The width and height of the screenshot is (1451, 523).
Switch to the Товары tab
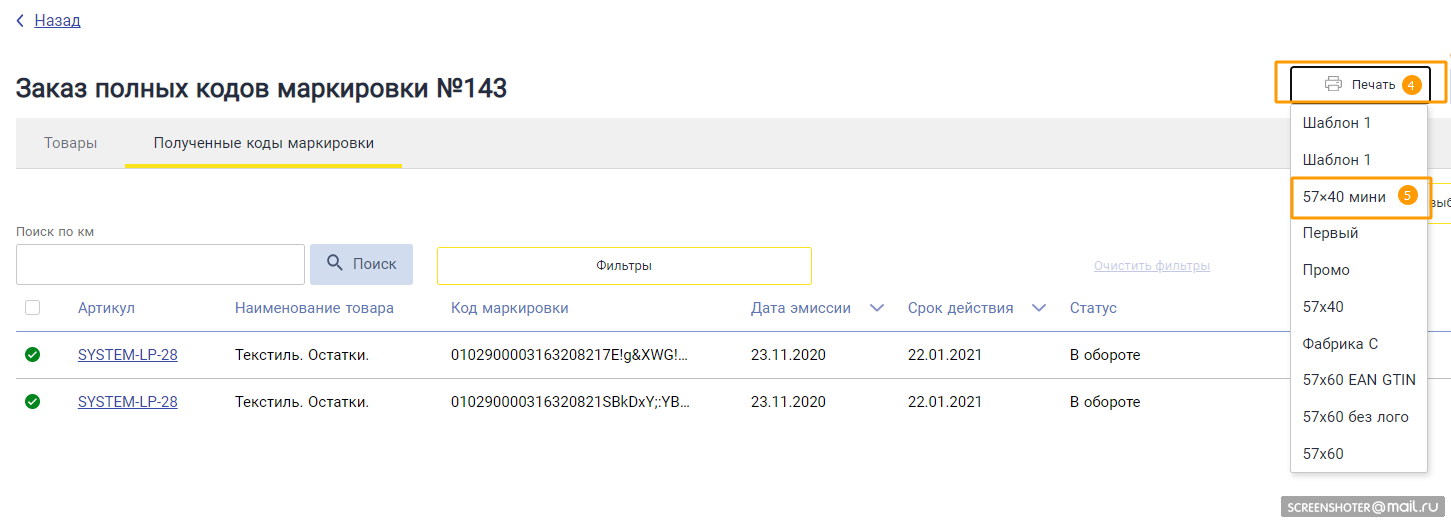click(x=70, y=143)
